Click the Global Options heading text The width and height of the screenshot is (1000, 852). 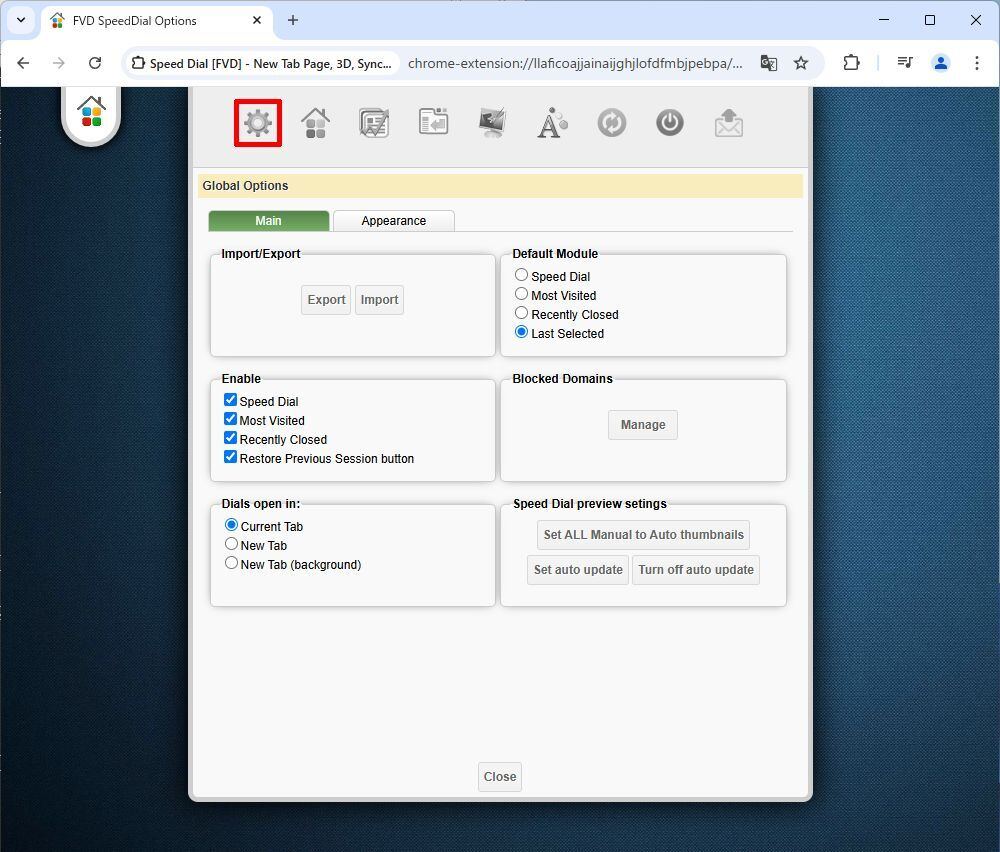click(246, 186)
